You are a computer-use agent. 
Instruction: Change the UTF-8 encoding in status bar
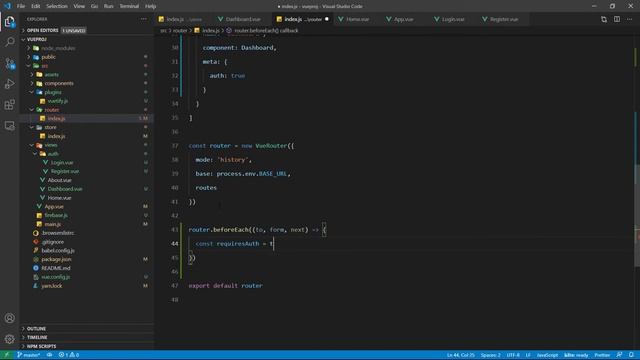click(513, 355)
